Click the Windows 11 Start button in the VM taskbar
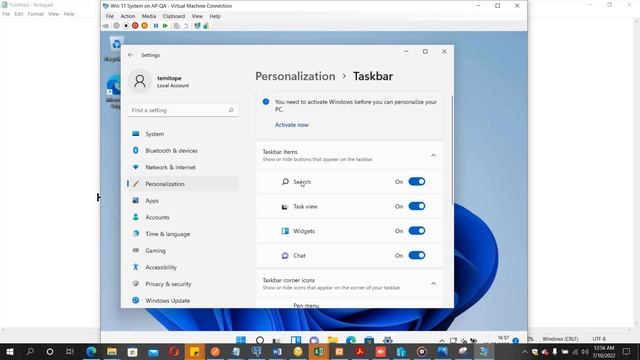The image size is (640, 360). 241,340
